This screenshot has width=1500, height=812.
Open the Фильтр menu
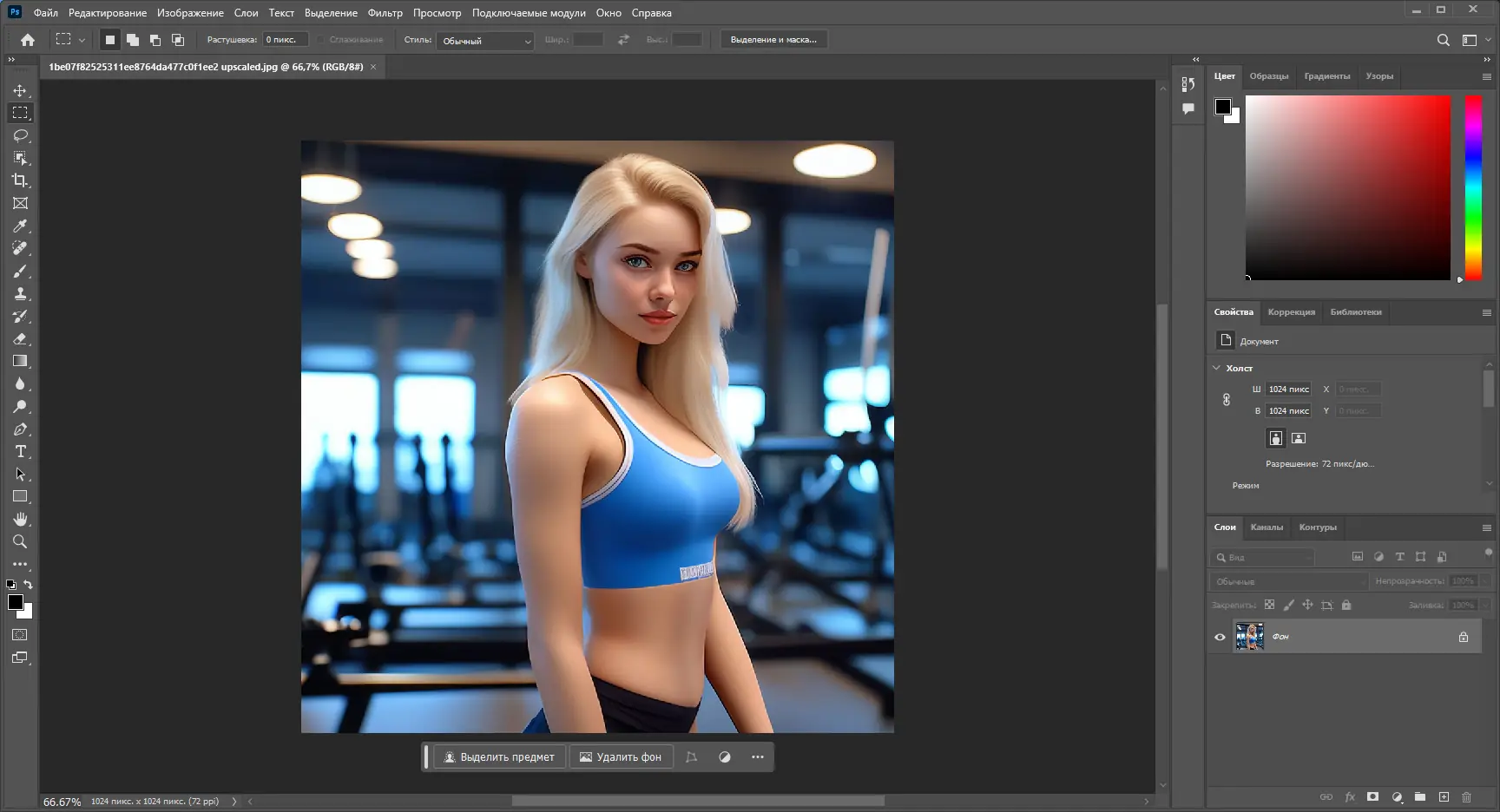(385, 13)
